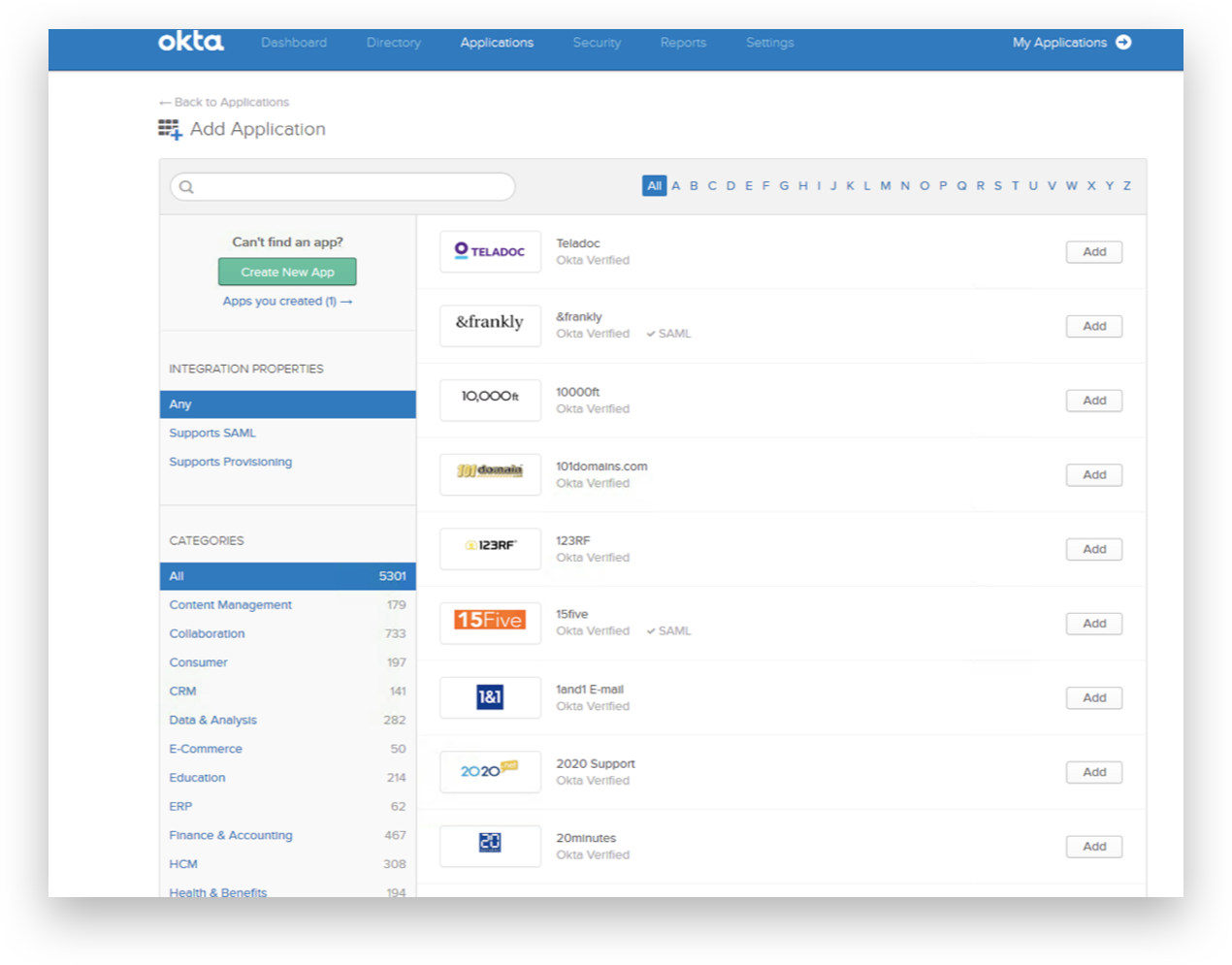Select CRM category
Viewport: 1232px width, 965px height.
(x=182, y=692)
